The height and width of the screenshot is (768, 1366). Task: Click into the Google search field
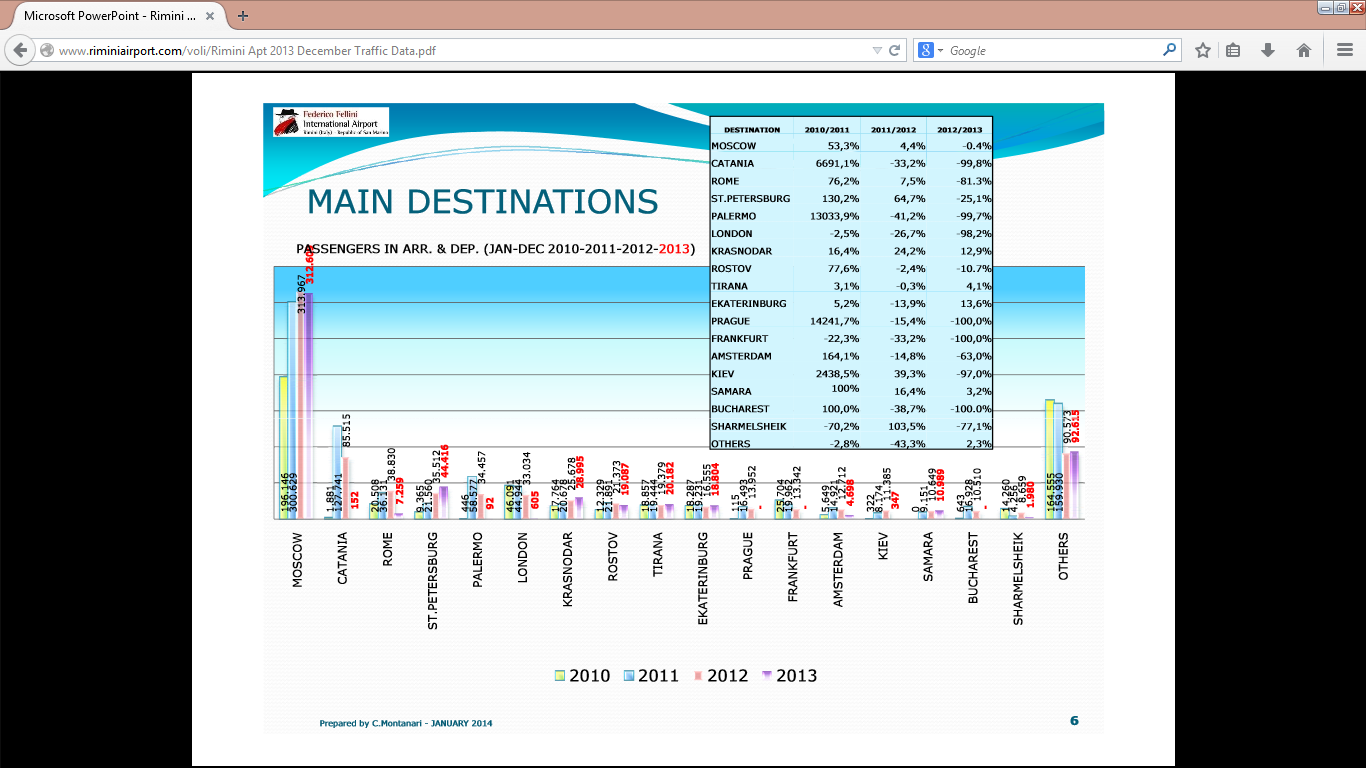(1050, 50)
